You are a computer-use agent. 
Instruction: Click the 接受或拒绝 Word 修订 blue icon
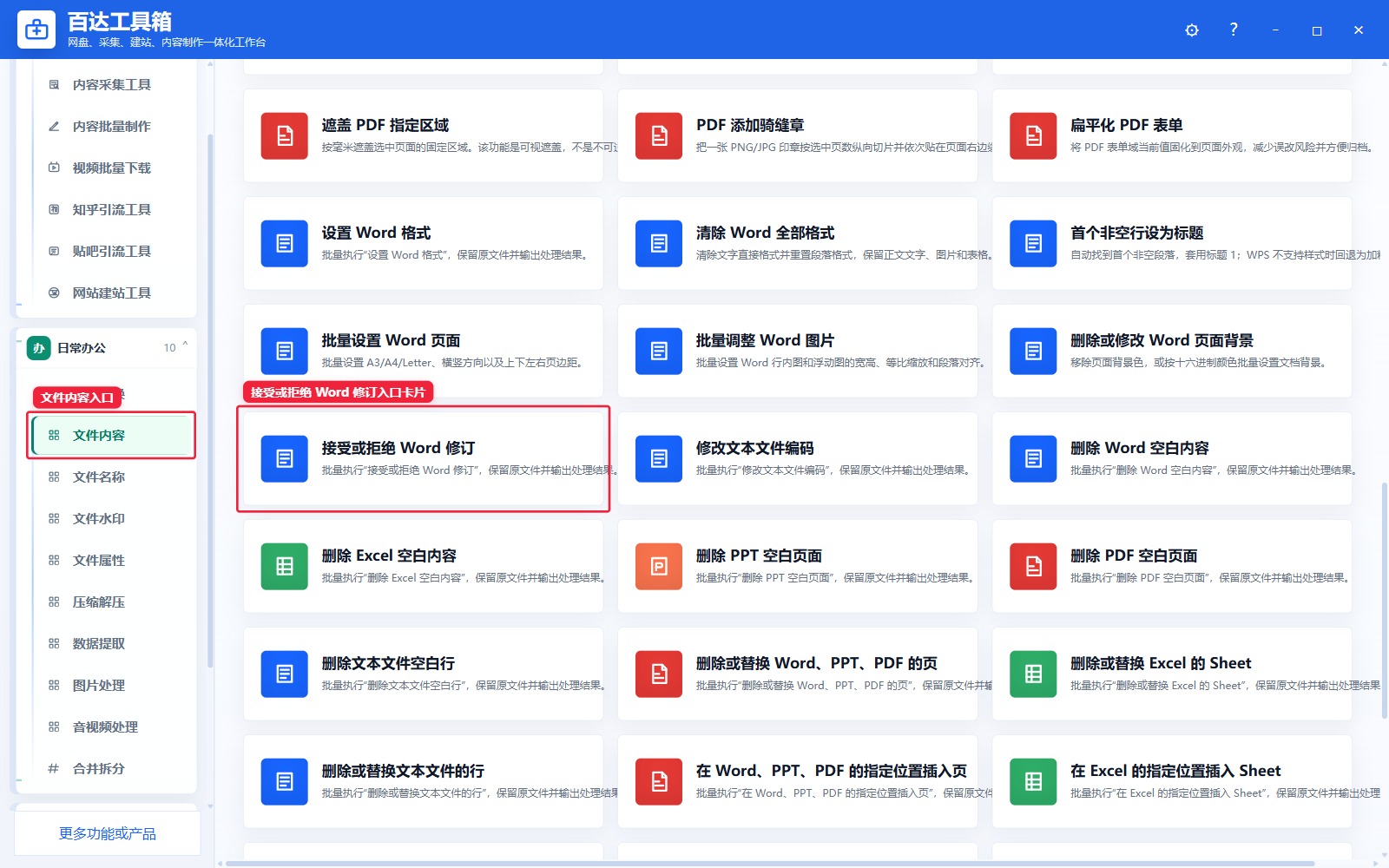285,458
